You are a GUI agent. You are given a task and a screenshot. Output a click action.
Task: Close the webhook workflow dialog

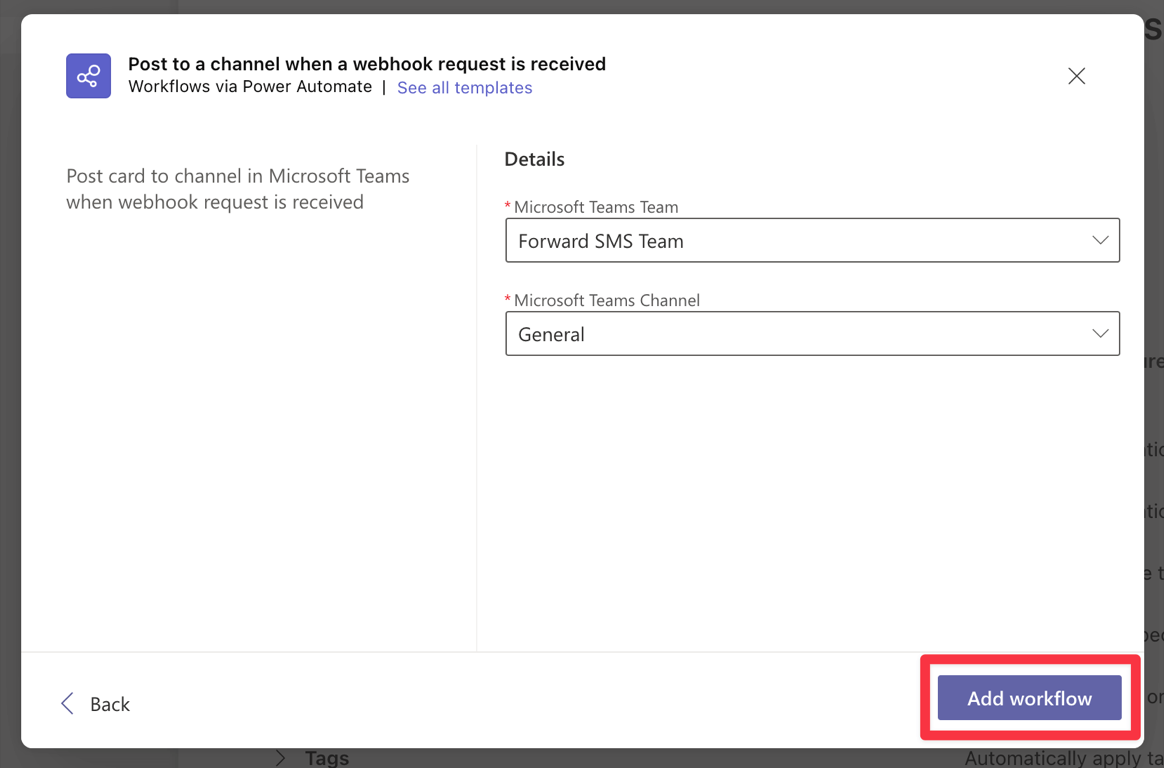1076,76
